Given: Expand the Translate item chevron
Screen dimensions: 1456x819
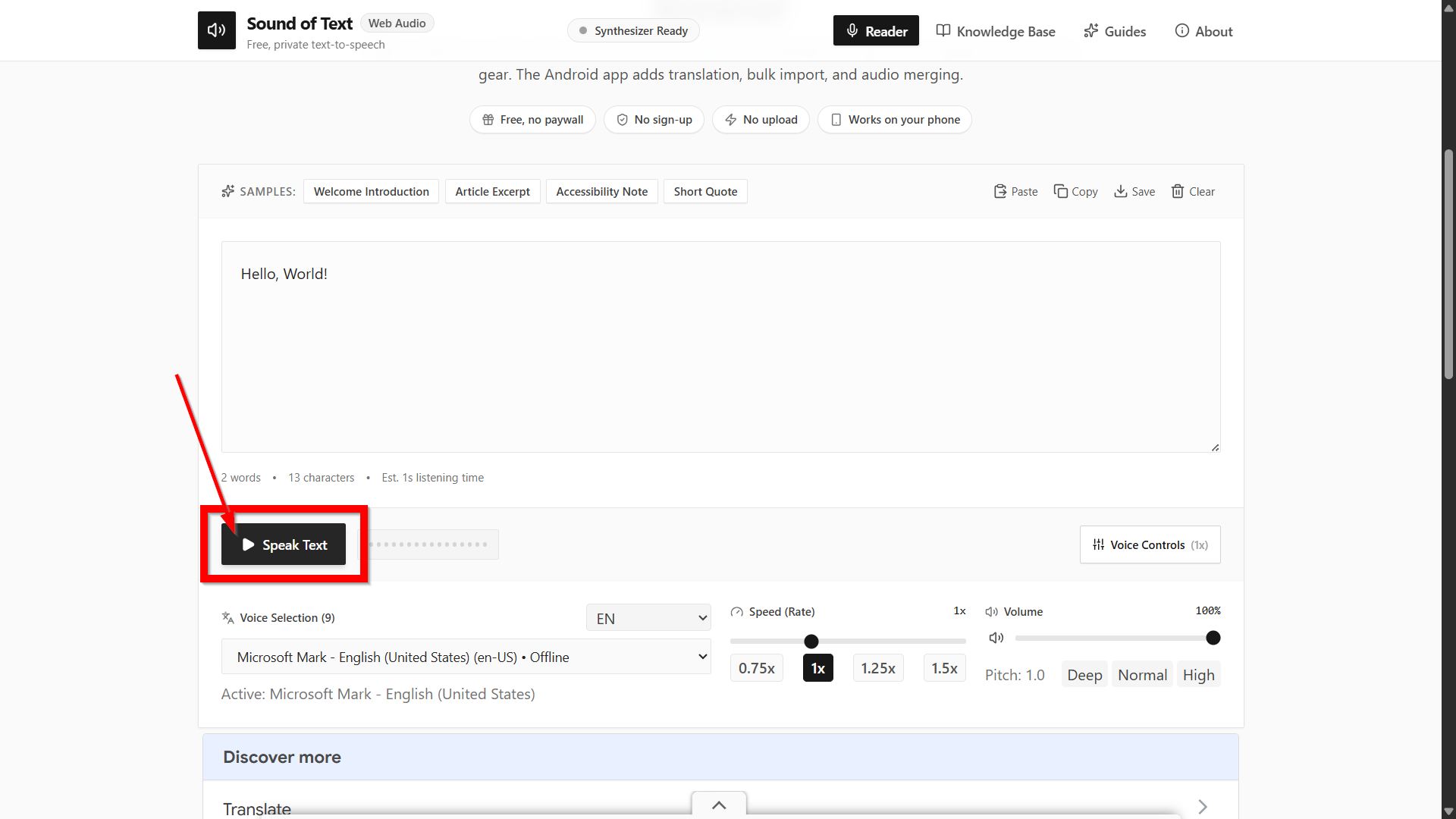Looking at the screenshot, I should 1202,807.
